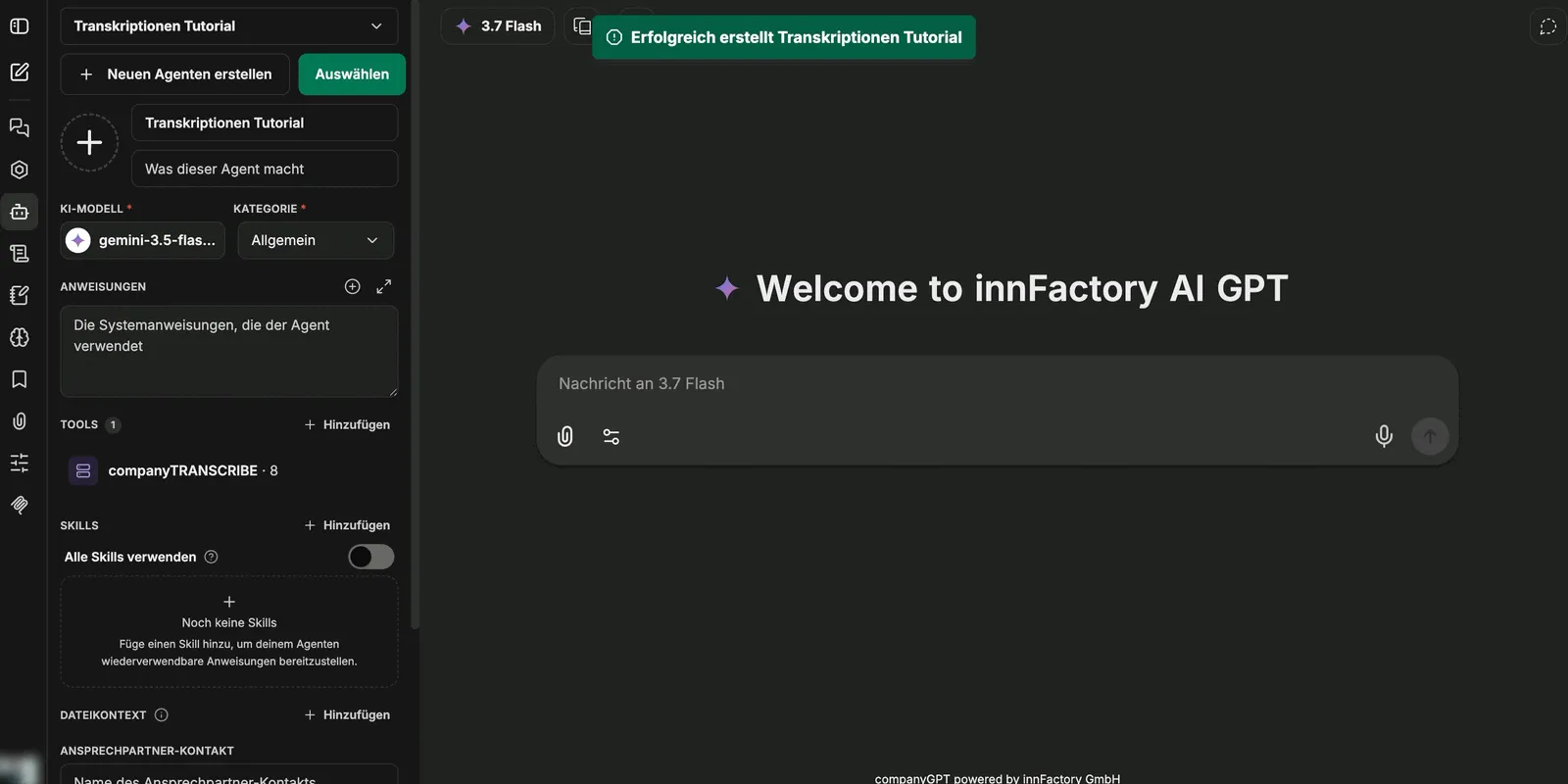Open bookmarks icon in sidebar
This screenshot has height=784, width=1568.
(20, 379)
